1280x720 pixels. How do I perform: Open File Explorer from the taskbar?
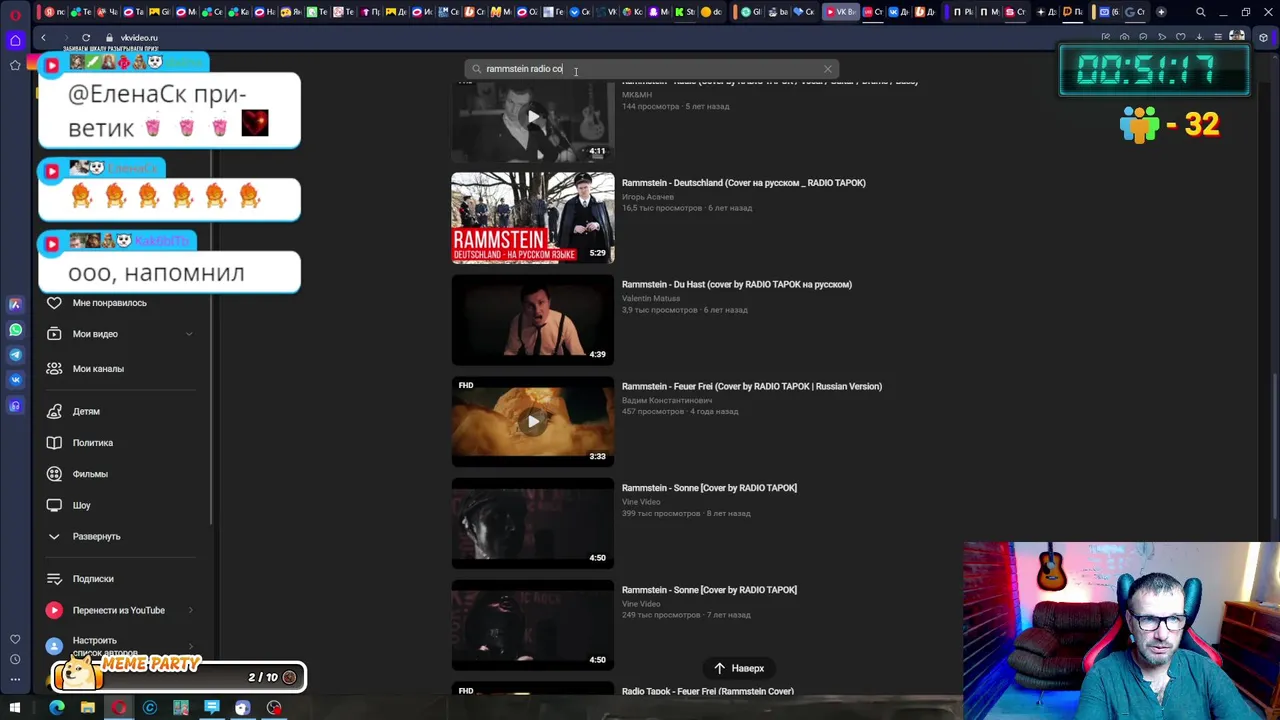(88, 708)
